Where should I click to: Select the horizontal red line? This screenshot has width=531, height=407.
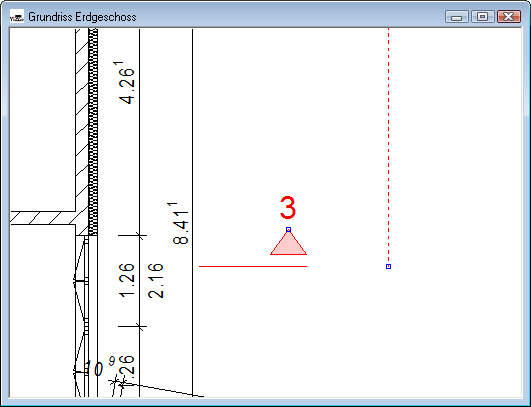(x=253, y=266)
